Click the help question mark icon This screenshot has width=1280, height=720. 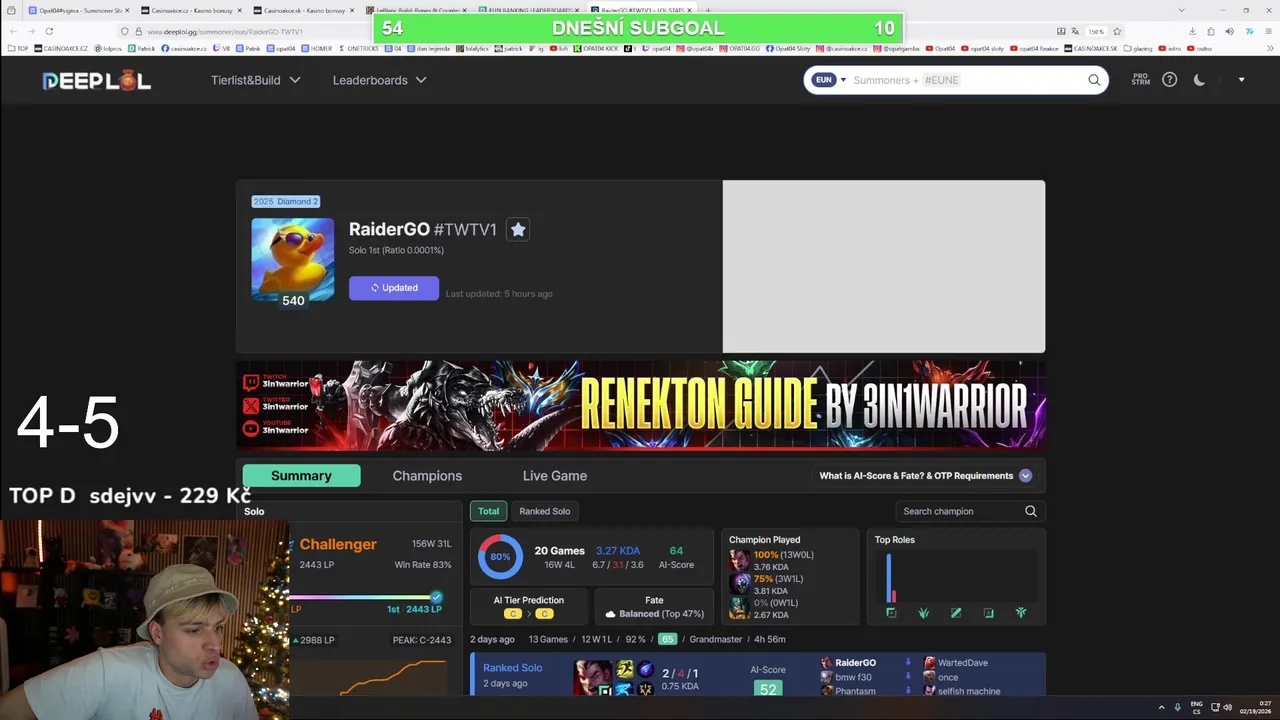coord(1170,80)
